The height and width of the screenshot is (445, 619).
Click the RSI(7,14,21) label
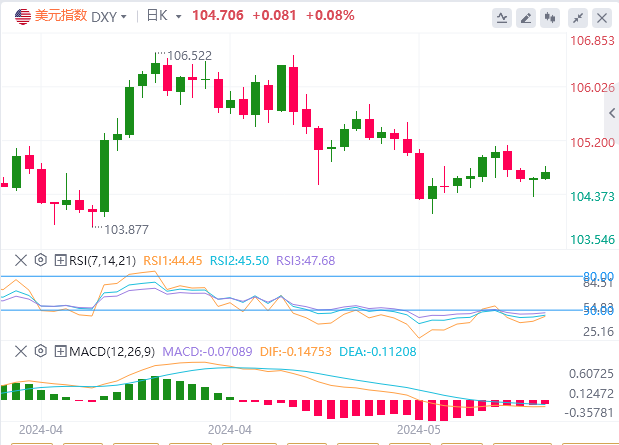pos(102,261)
